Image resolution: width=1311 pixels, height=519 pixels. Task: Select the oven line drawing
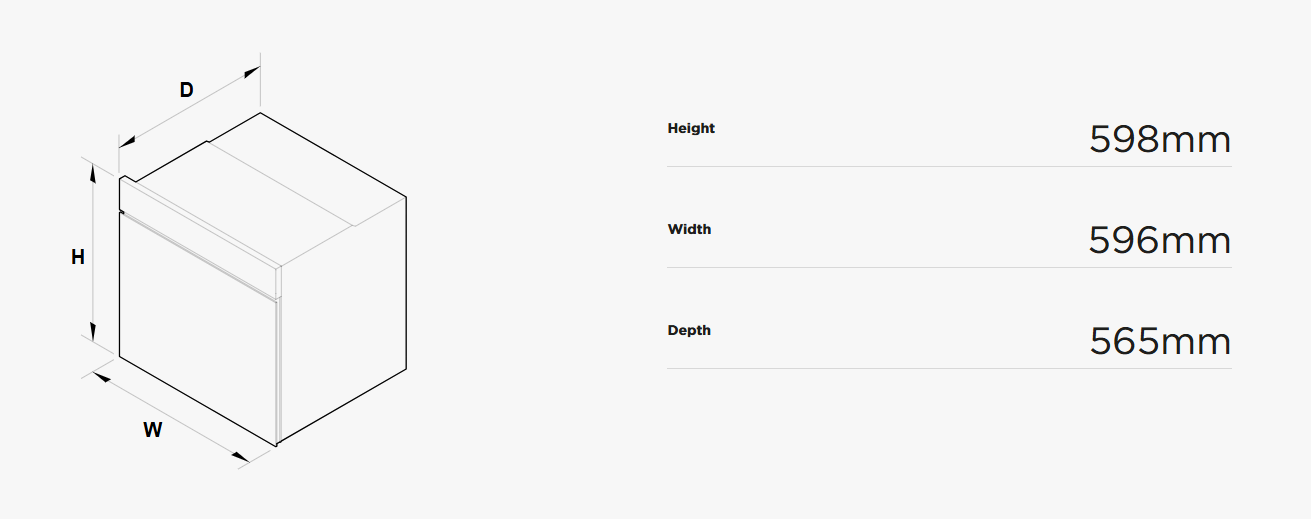tap(262, 279)
